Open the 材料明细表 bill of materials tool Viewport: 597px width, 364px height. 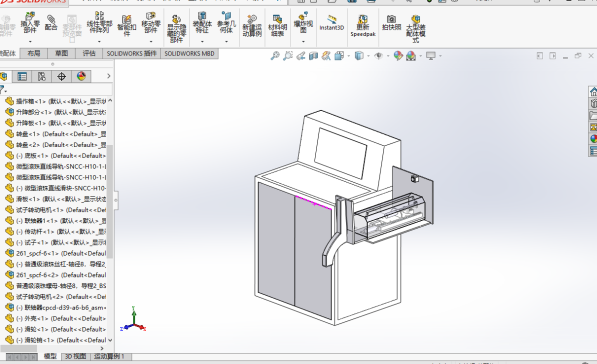pos(278,25)
